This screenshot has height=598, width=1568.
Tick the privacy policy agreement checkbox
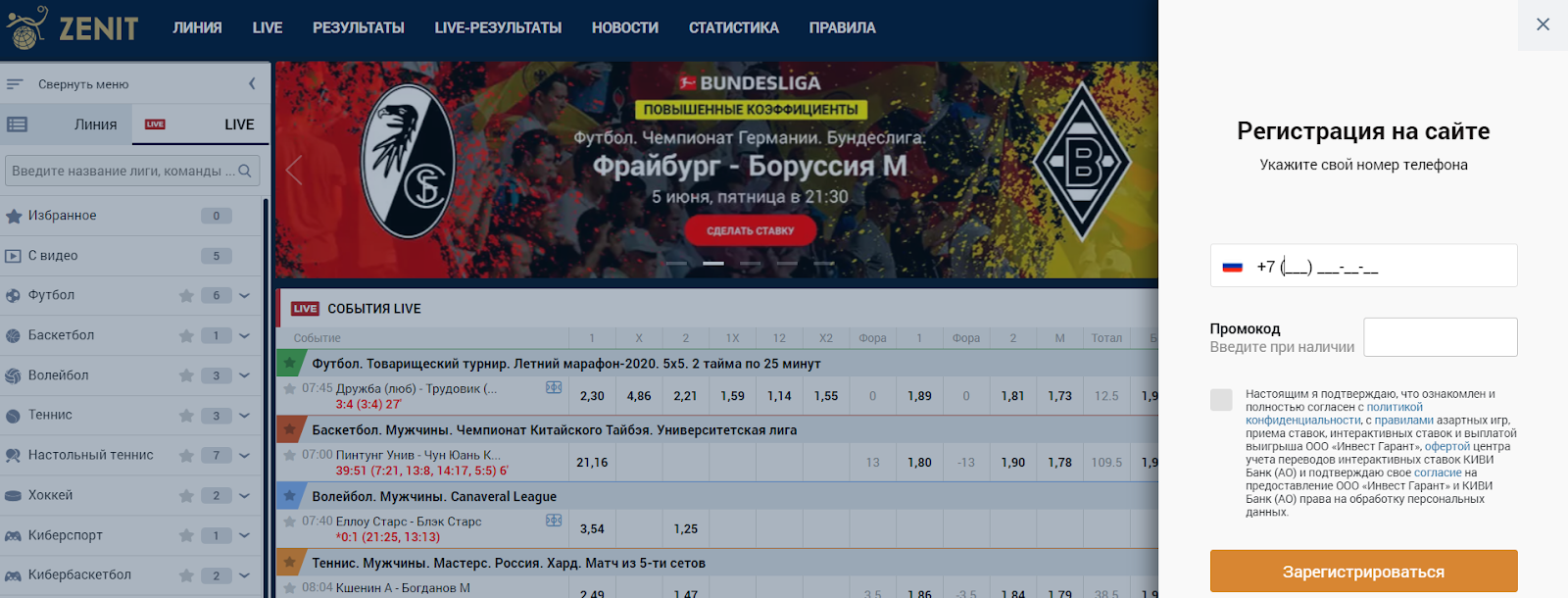pos(1221,399)
